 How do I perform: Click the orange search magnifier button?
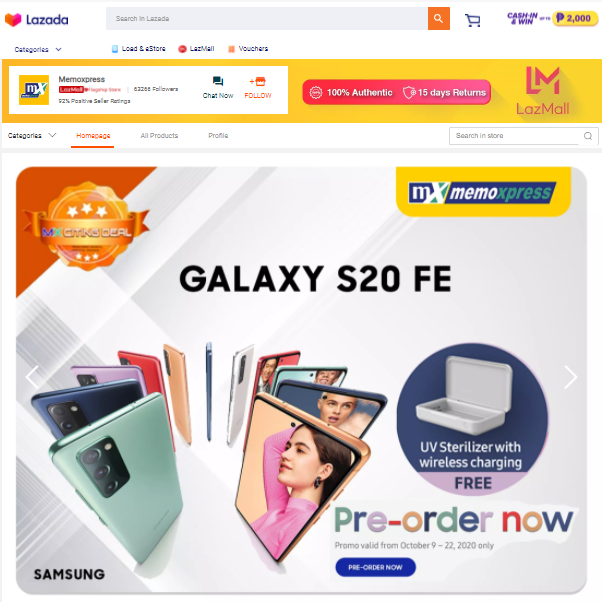pos(438,18)
